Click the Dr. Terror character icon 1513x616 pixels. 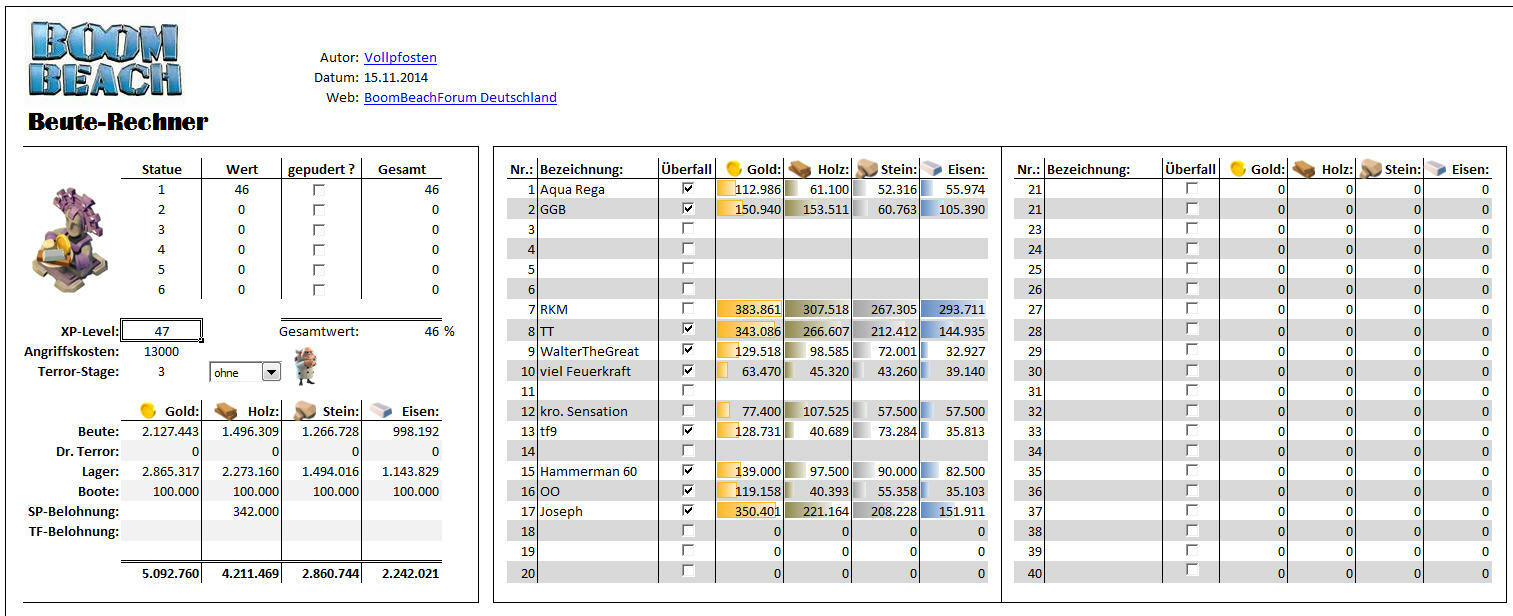pyautogui.click(x=305, y=367)
